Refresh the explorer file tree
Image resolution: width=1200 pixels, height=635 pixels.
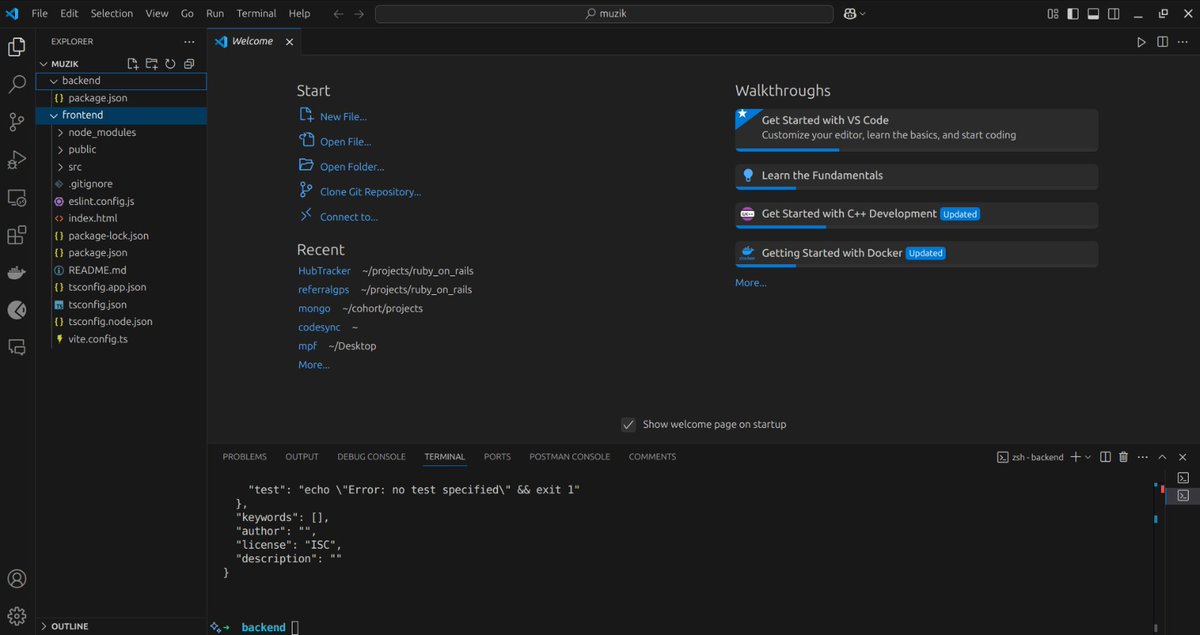(170, 63)
